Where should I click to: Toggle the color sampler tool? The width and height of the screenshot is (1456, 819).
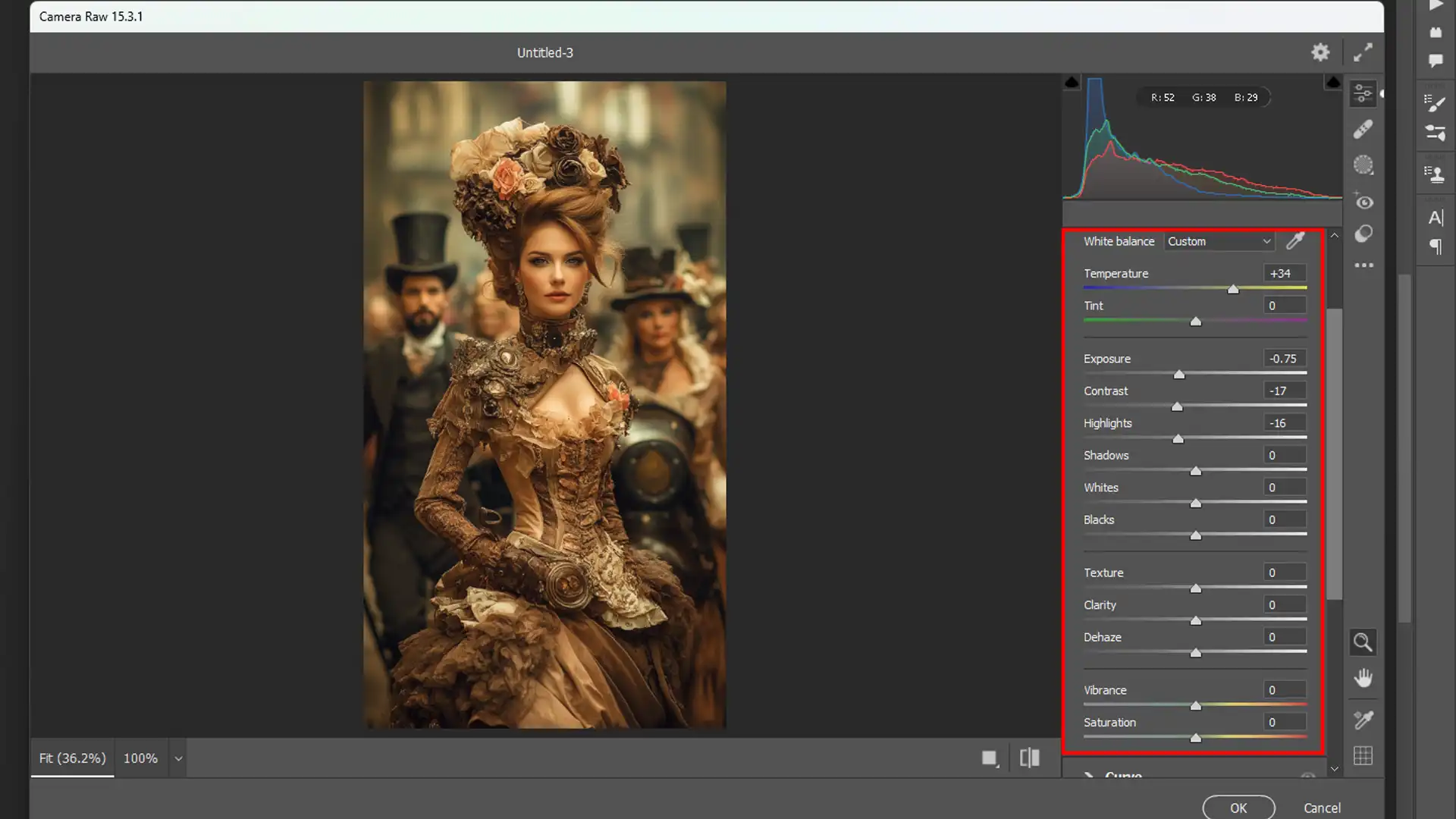(x=1363, y=720)
